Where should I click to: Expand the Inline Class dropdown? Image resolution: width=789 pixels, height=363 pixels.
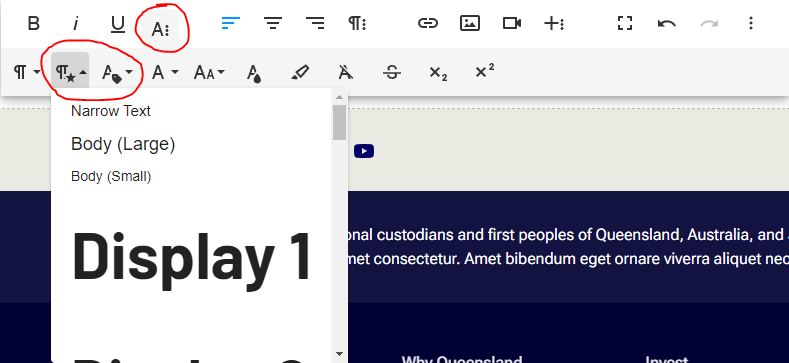(117, 73)
